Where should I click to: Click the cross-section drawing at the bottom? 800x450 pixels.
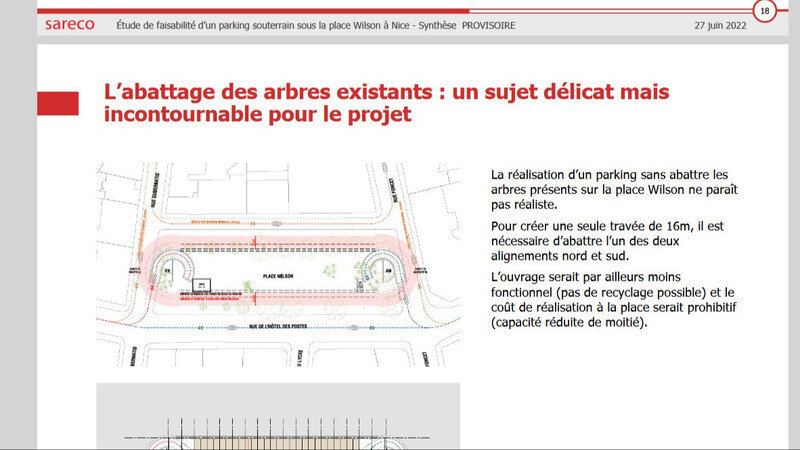click(278, 420)
